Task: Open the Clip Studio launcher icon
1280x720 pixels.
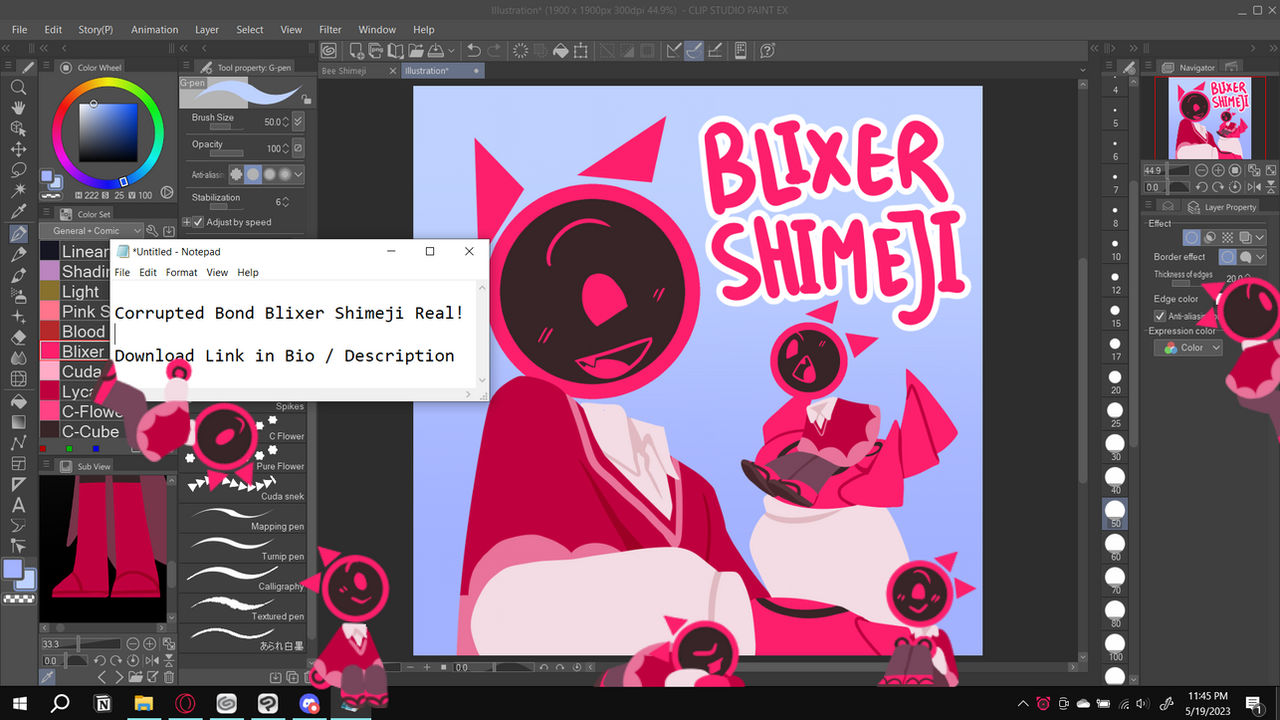Action: (x=330, y=50)
